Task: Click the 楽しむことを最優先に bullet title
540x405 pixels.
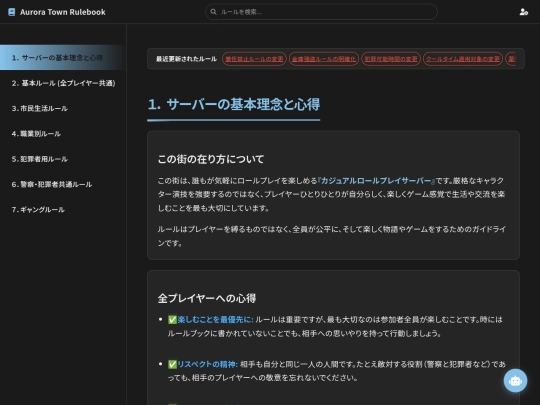Action: click(216, 320)
